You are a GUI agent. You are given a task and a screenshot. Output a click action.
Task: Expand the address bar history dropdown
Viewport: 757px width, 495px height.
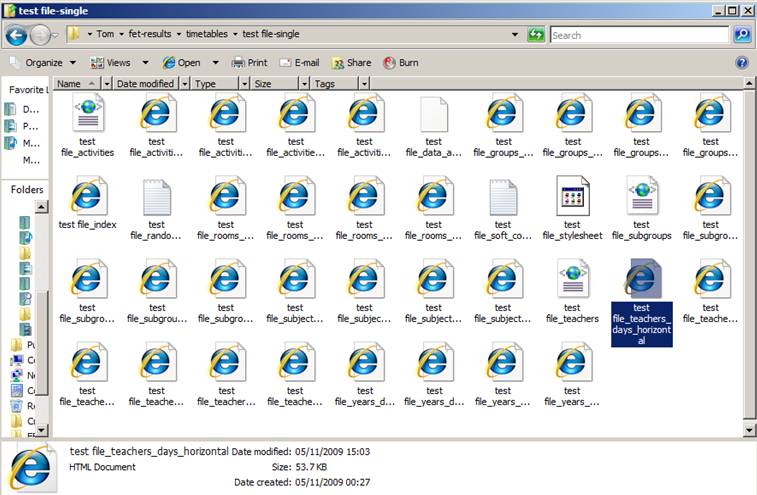tap(515, 35)
